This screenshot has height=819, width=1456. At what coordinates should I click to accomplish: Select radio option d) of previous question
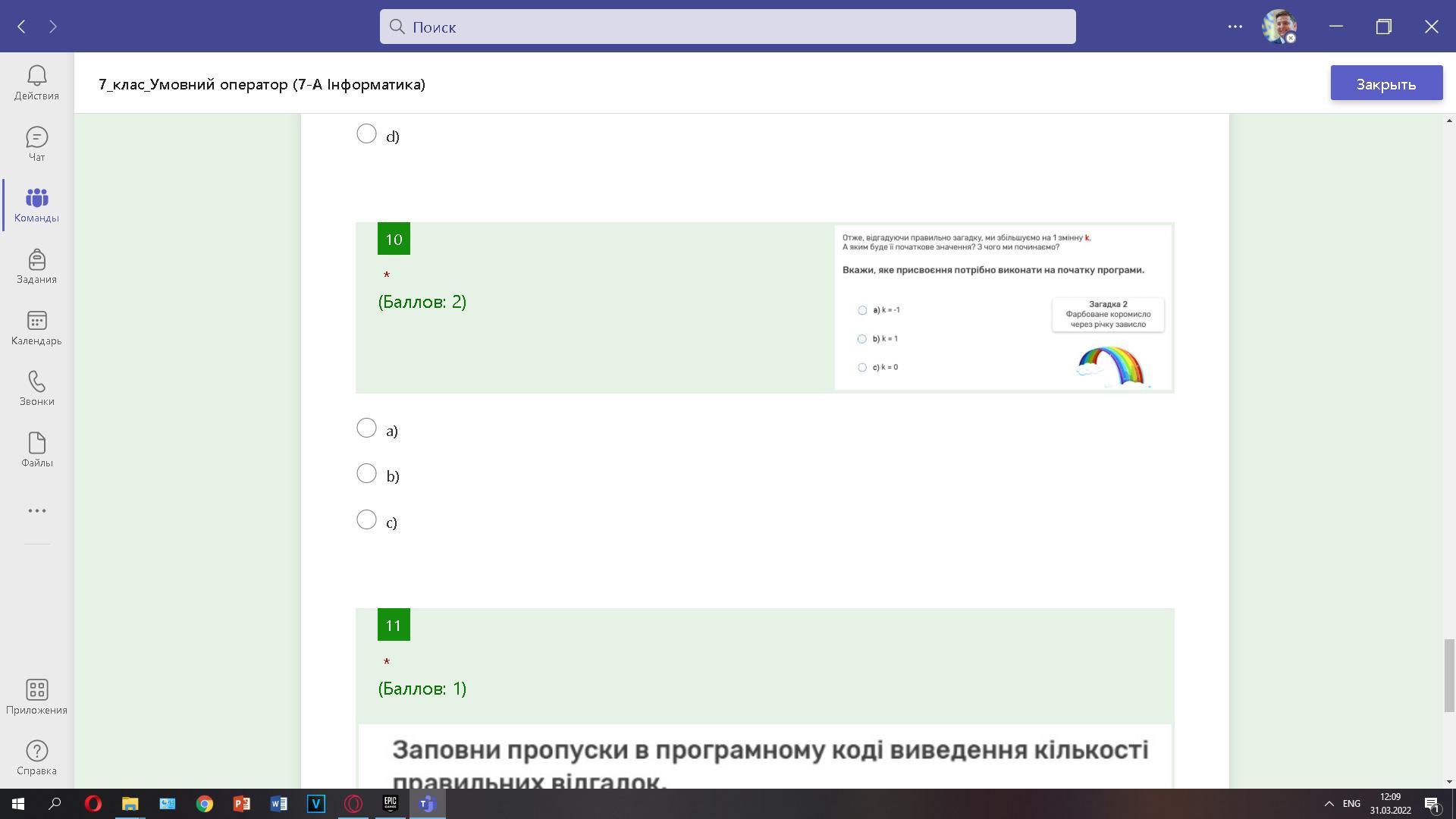pos(366,134)
